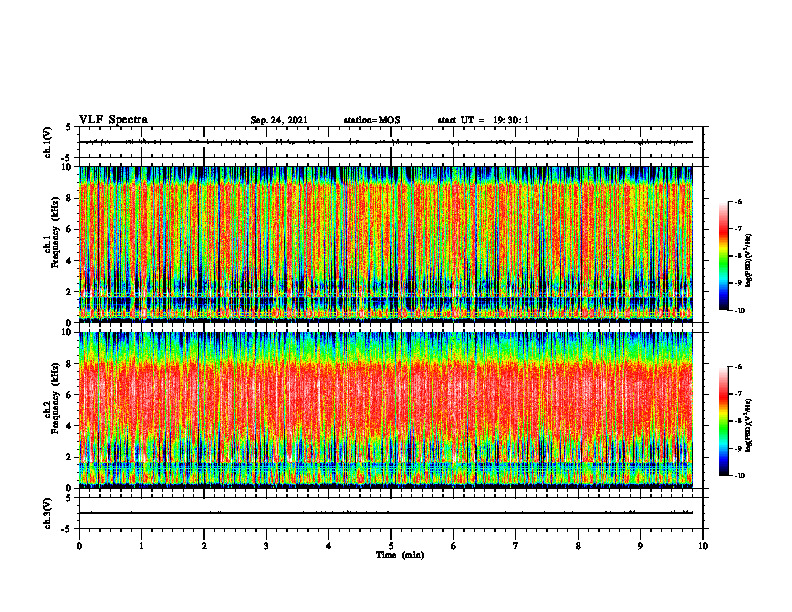Click time axis tick label "10"

click(703, 546)
